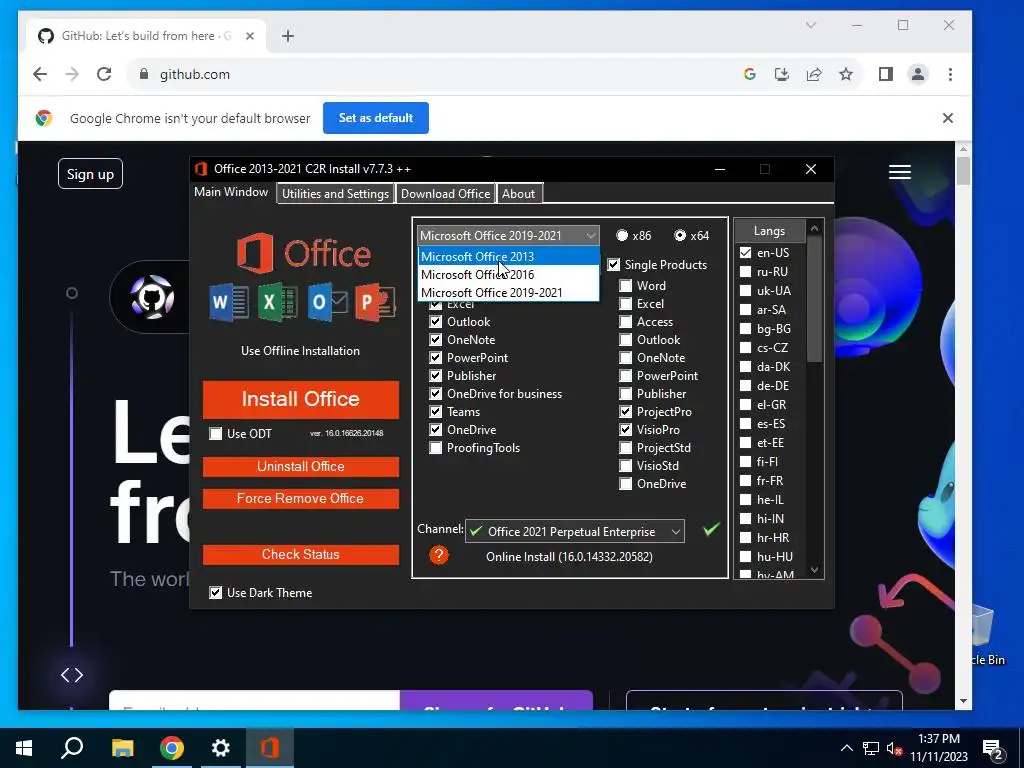The height and width of the screenshot is (768, 1024).
Task: Click the Google icon in the address bar
Action: point(750,74)
